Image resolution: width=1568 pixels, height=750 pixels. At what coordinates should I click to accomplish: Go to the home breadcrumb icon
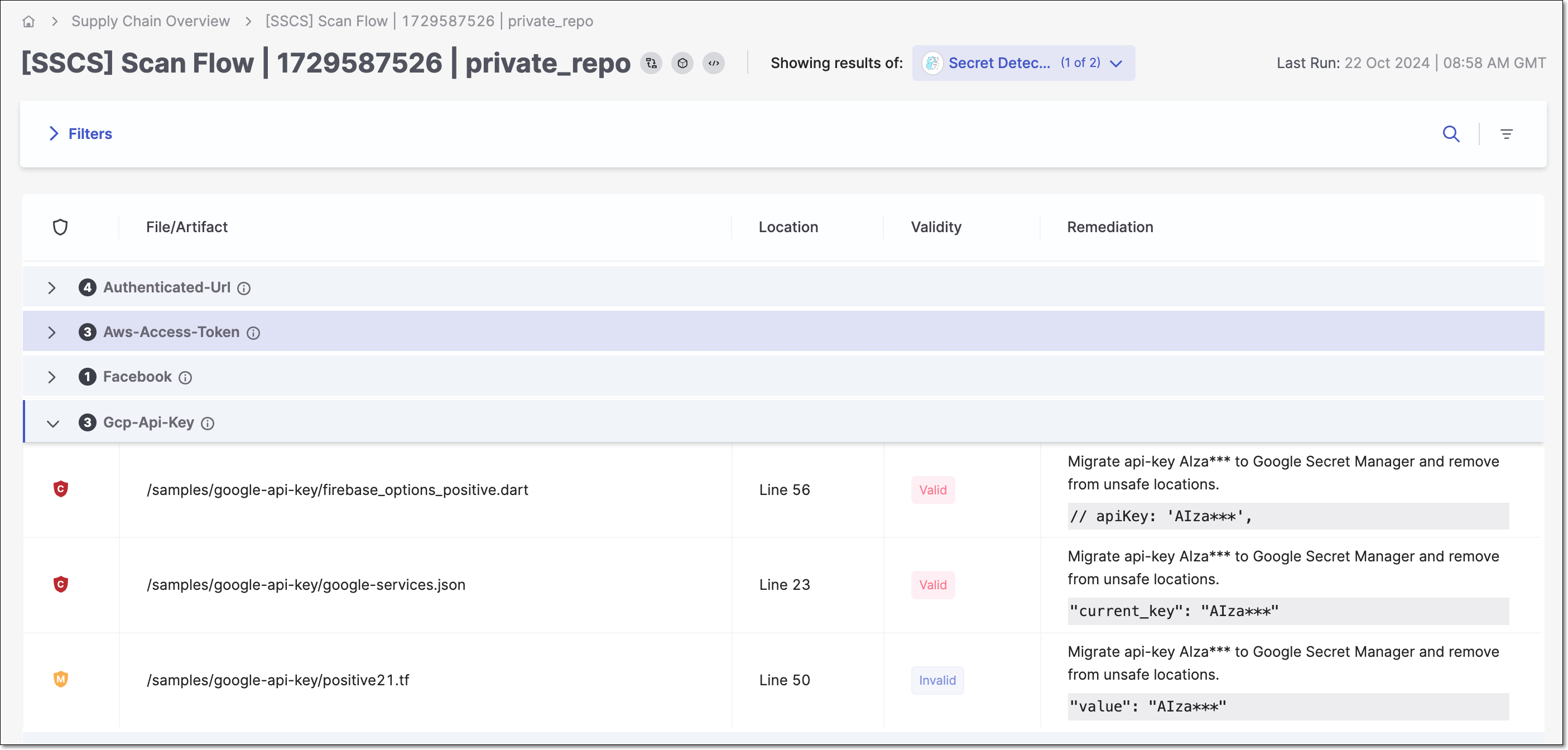[x=28, y=21]
